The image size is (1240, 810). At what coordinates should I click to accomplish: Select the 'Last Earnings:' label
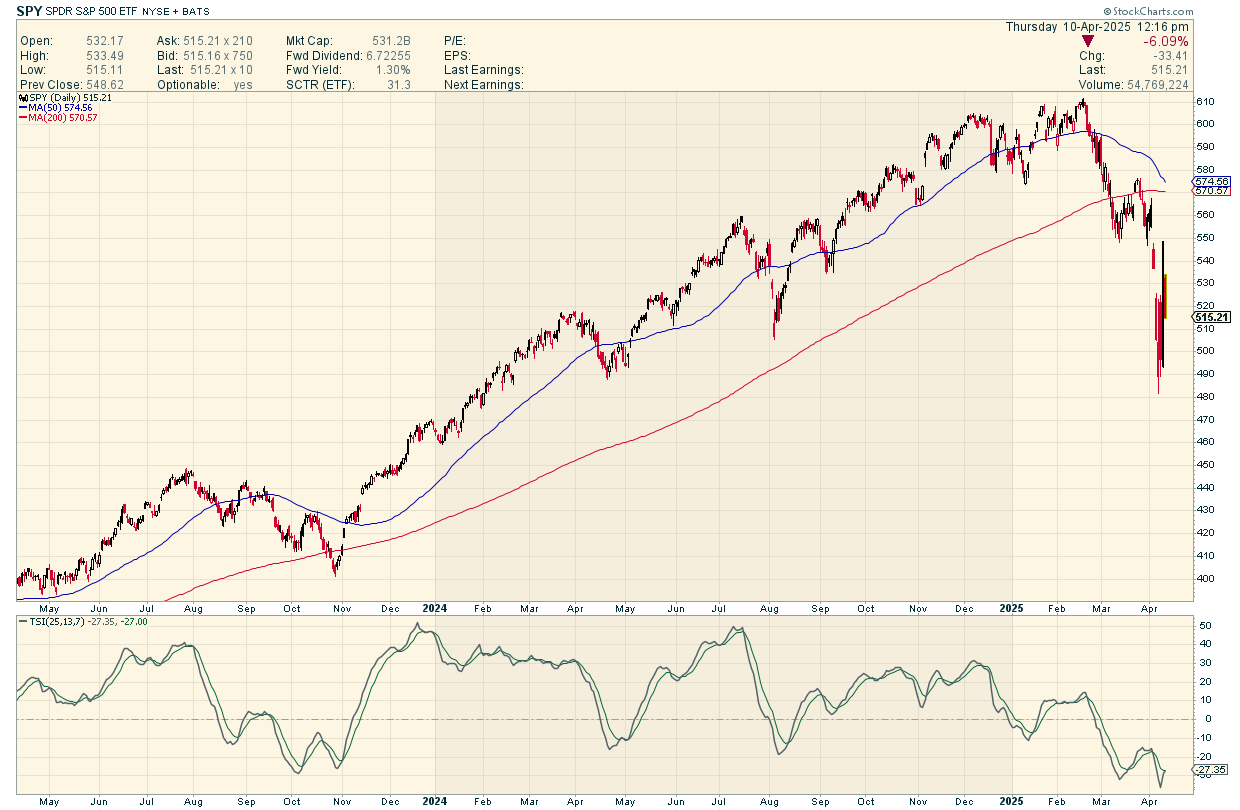point(483,70)
